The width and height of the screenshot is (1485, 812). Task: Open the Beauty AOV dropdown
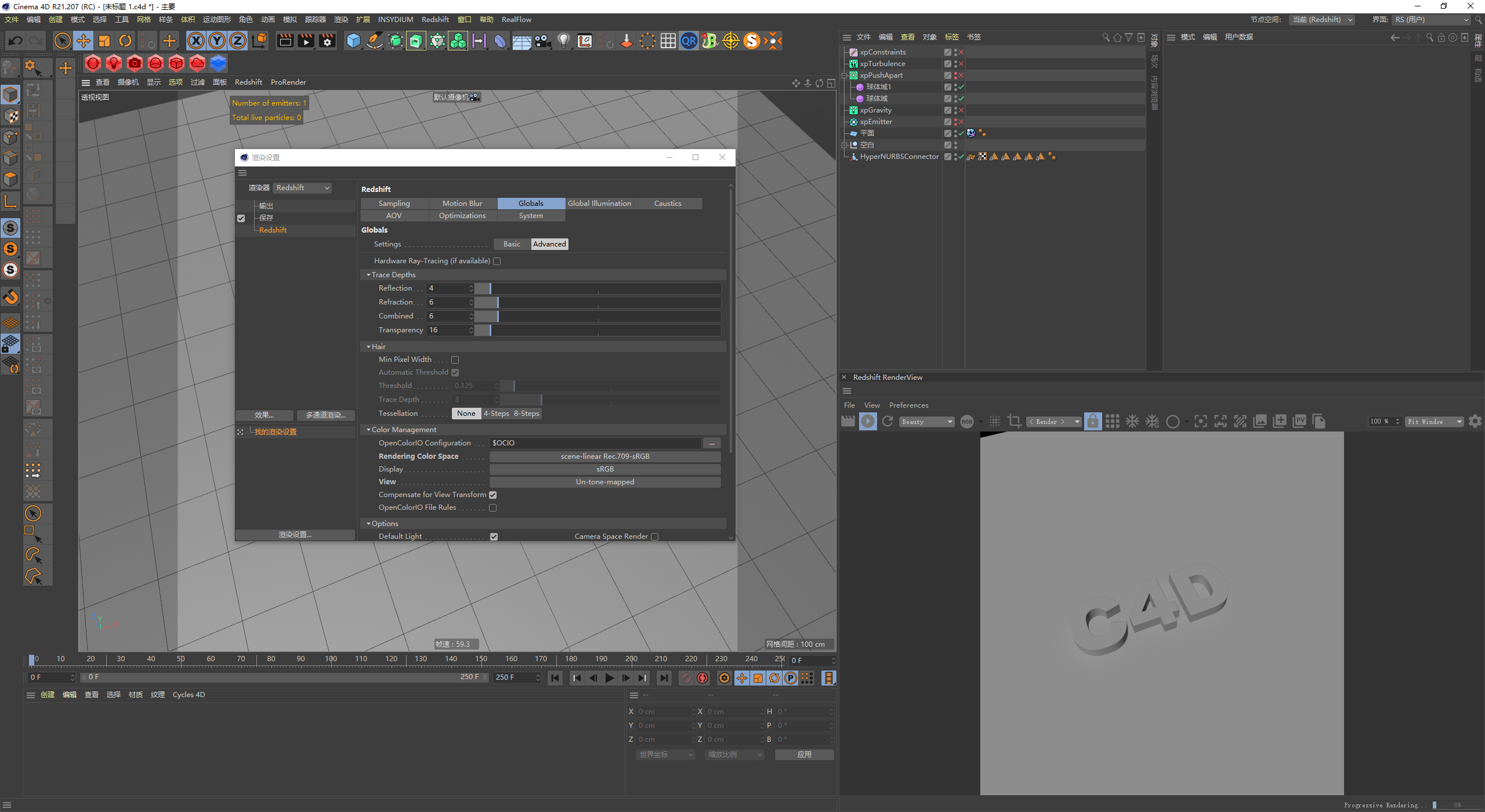click(x=927, y=422)
